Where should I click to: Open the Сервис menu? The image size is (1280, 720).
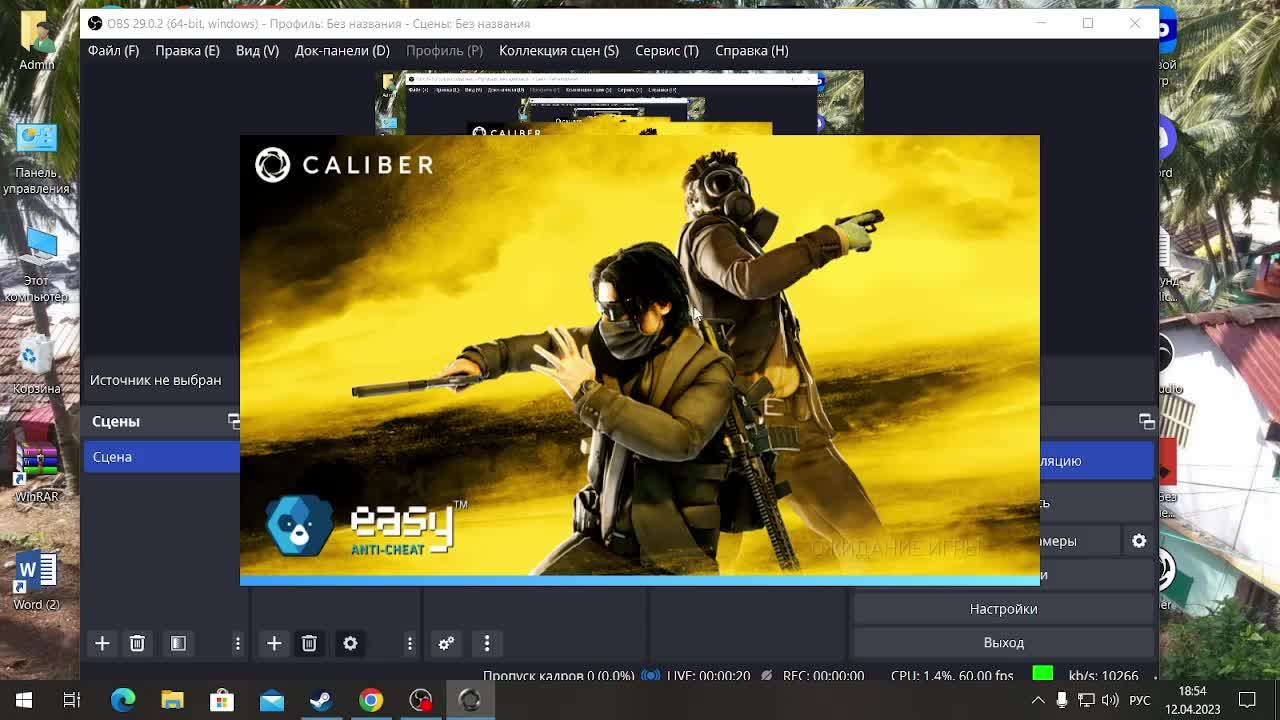[667, 50]
